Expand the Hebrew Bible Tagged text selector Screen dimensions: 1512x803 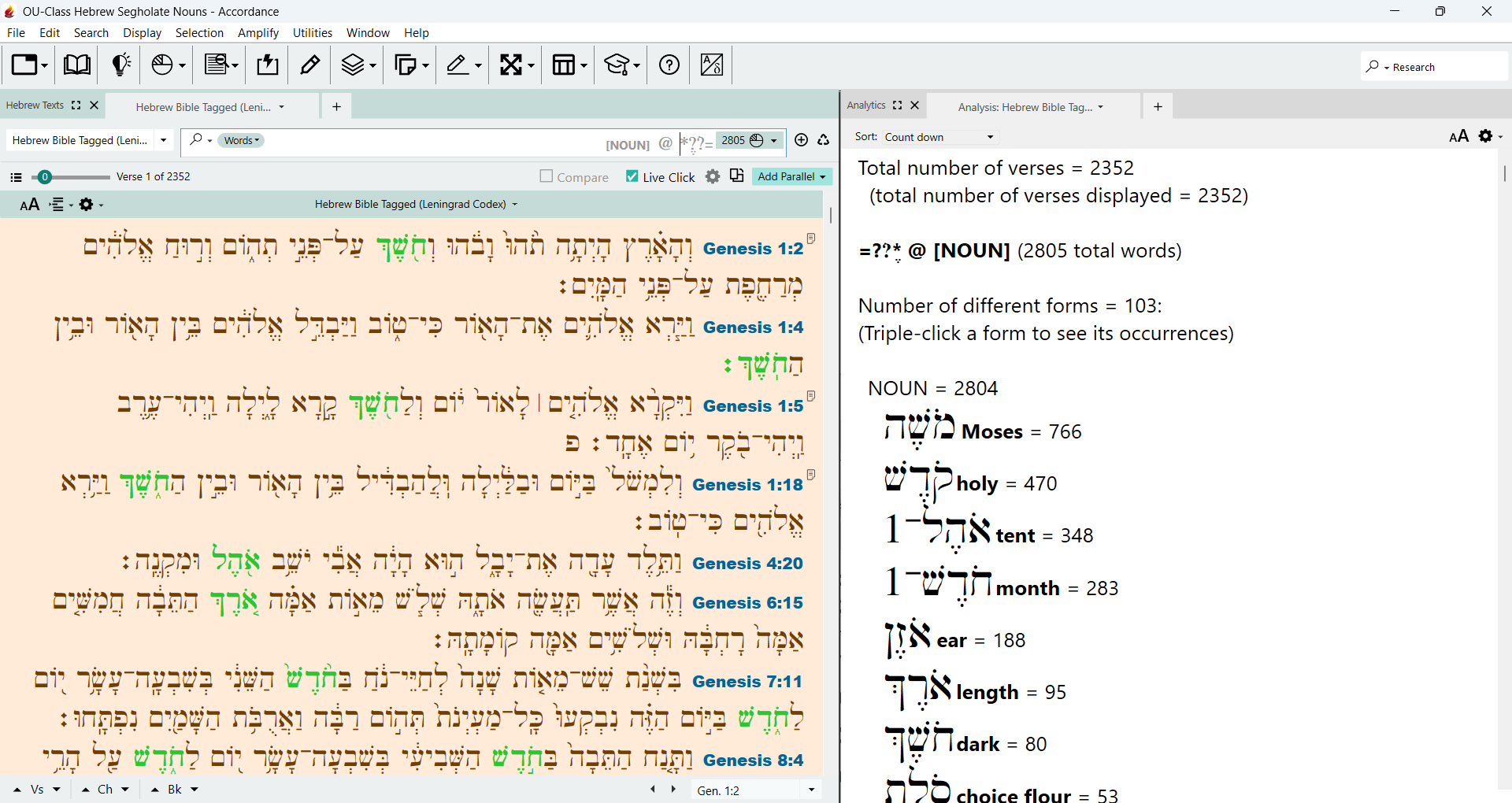coord(89,140)
